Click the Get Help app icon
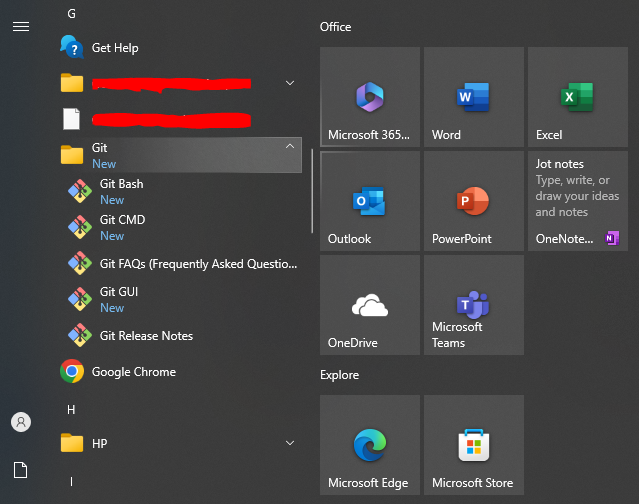639x504 pixels. [x=72, y=47]
